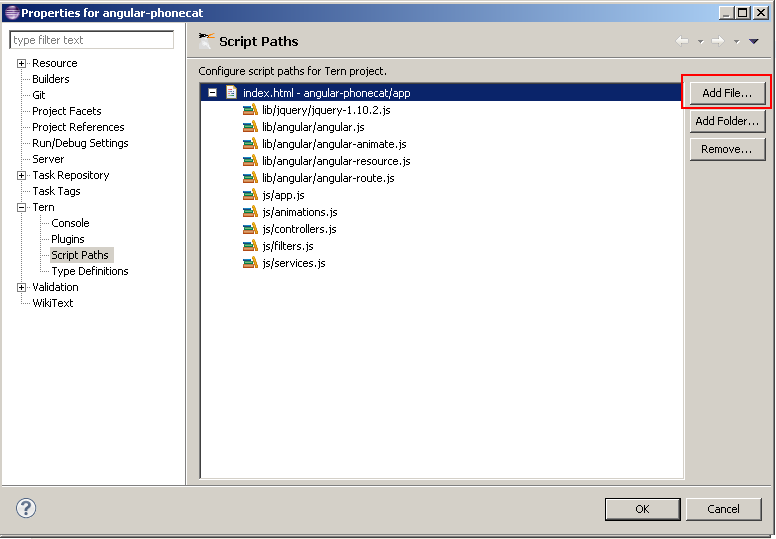The height and width of the screenshot is (539, 776).
Task: Collapse the index.html tree node
Action: pyautogui.click(x=212, y=93)
